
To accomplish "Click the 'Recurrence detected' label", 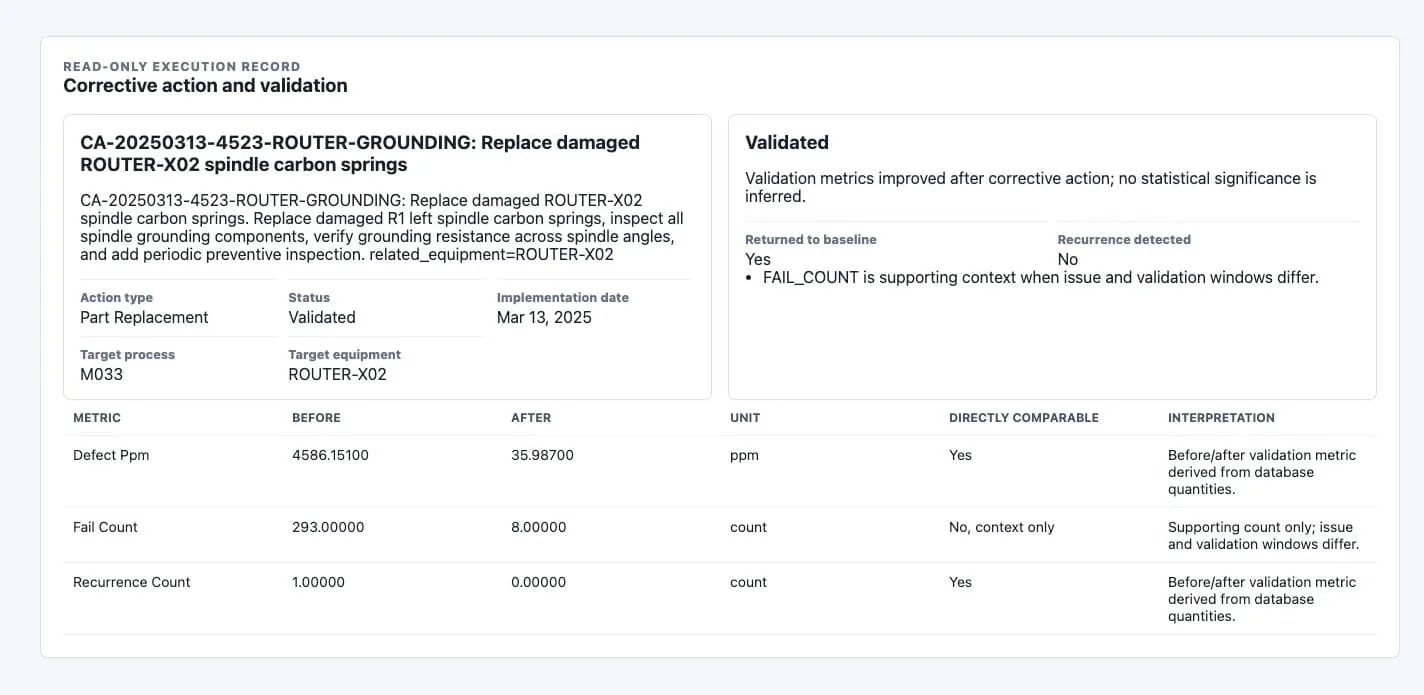I will pos(1124,240).
